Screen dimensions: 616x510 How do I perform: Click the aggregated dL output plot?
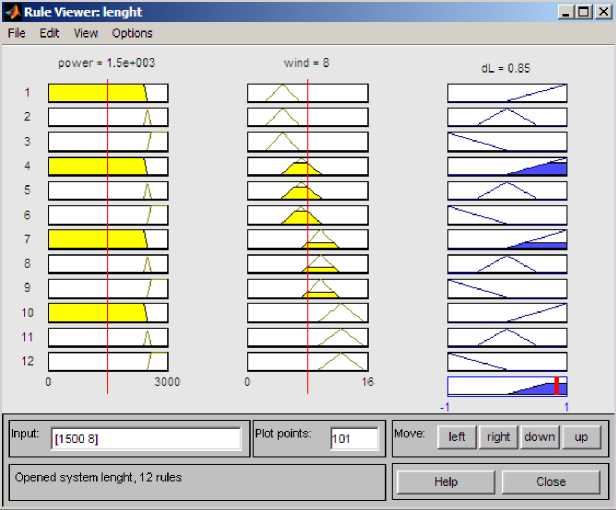507,386
